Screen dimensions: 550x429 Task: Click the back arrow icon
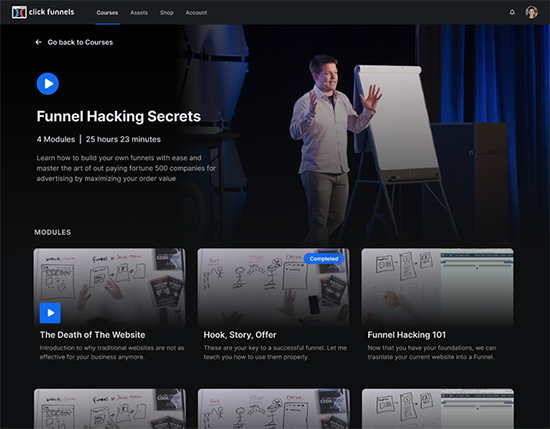point(38,42)
